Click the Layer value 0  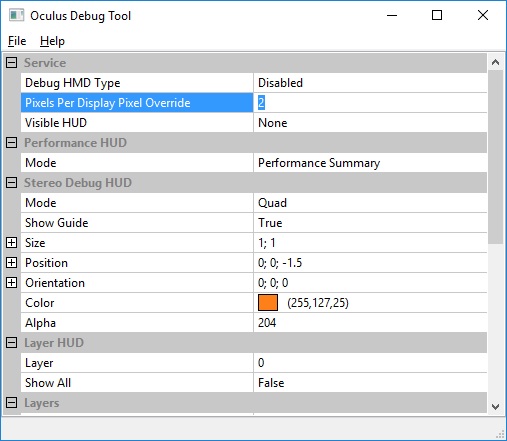(x=261, y=363)
